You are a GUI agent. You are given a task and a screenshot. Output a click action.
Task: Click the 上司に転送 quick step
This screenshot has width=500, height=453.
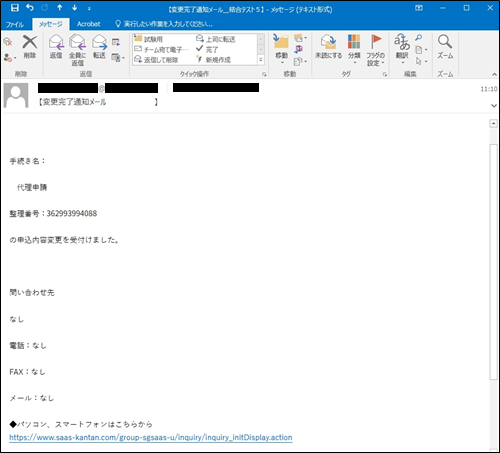(x=216, y=39)
